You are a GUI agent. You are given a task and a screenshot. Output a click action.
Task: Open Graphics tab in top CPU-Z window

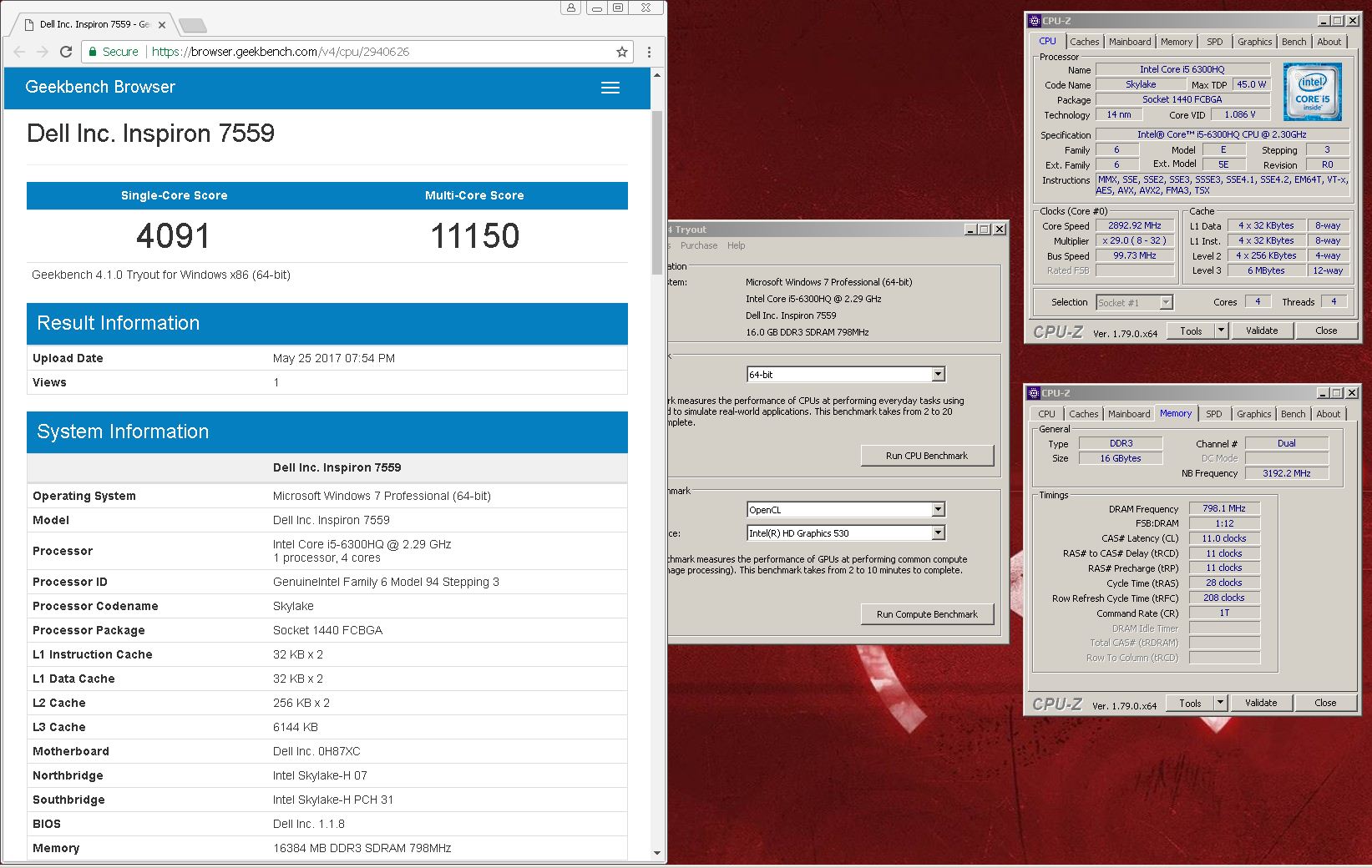(x=1255, y=42)
